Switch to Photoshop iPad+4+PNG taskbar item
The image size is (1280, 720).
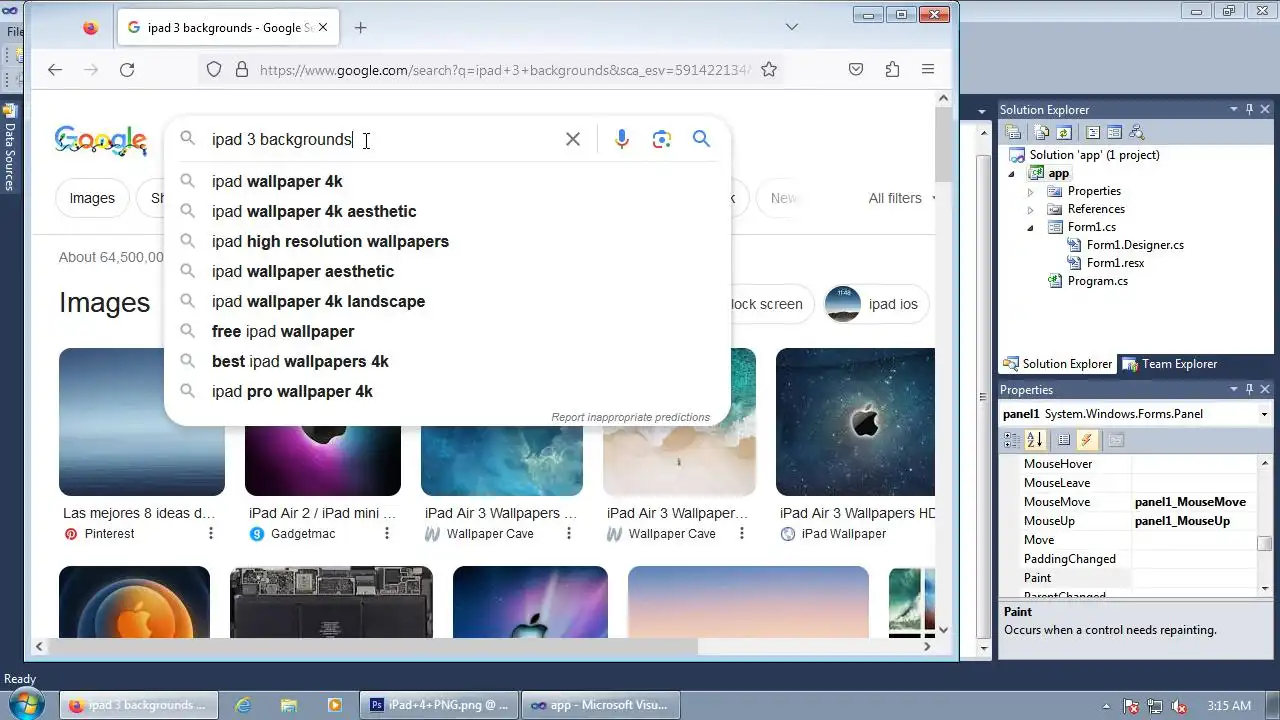click(x=438, y=705)
